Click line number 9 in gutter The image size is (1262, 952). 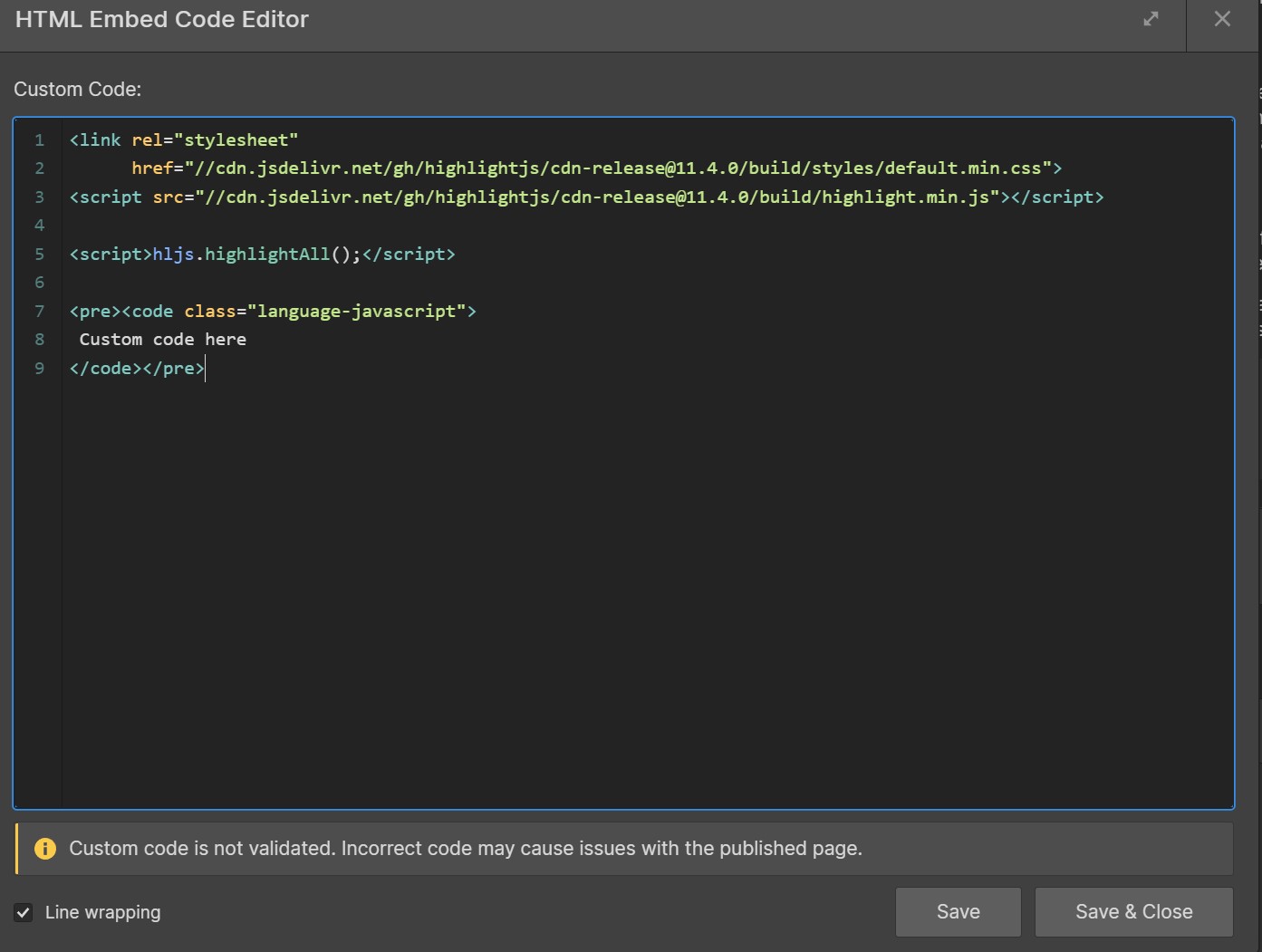[39, 369]
